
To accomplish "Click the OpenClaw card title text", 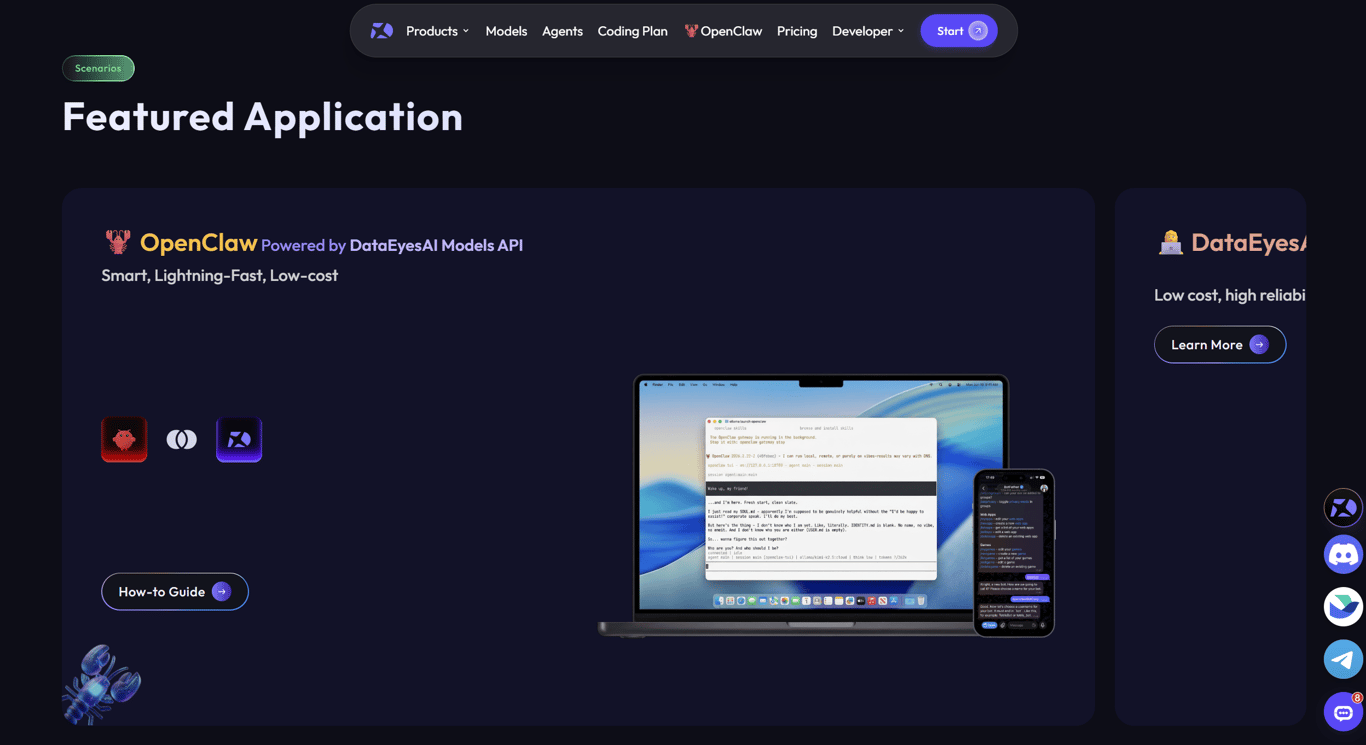I will click(x=198, y=242).
